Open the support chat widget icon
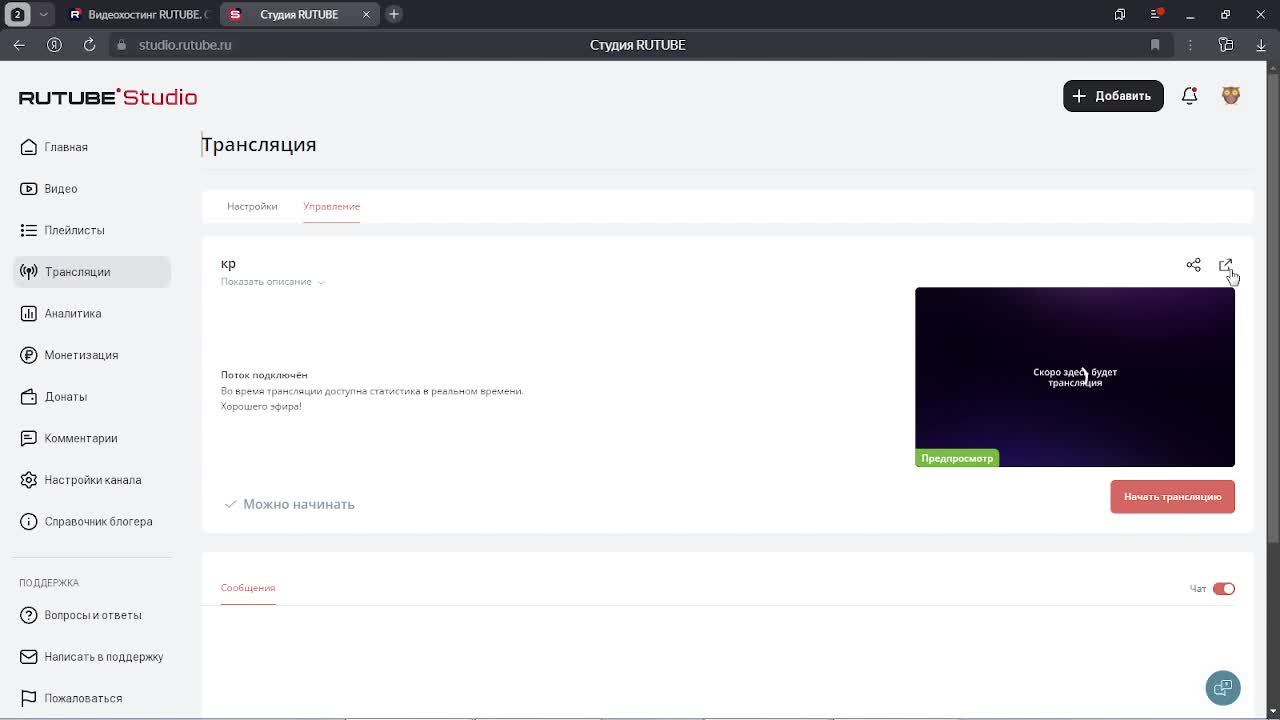1280x720 pixels. tap(1223, 688)
